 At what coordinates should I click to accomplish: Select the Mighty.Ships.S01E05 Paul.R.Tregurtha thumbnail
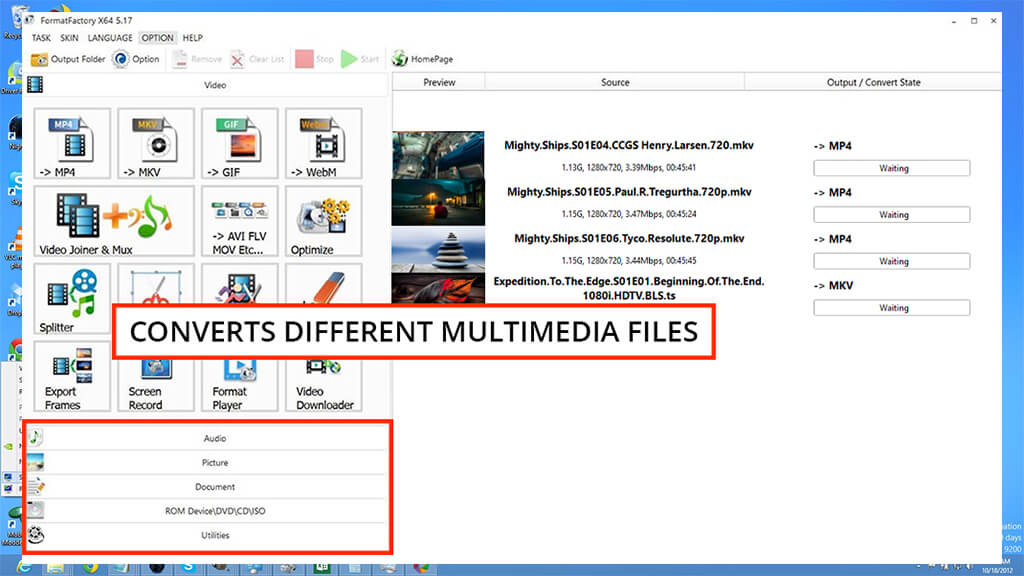(438, 202)
